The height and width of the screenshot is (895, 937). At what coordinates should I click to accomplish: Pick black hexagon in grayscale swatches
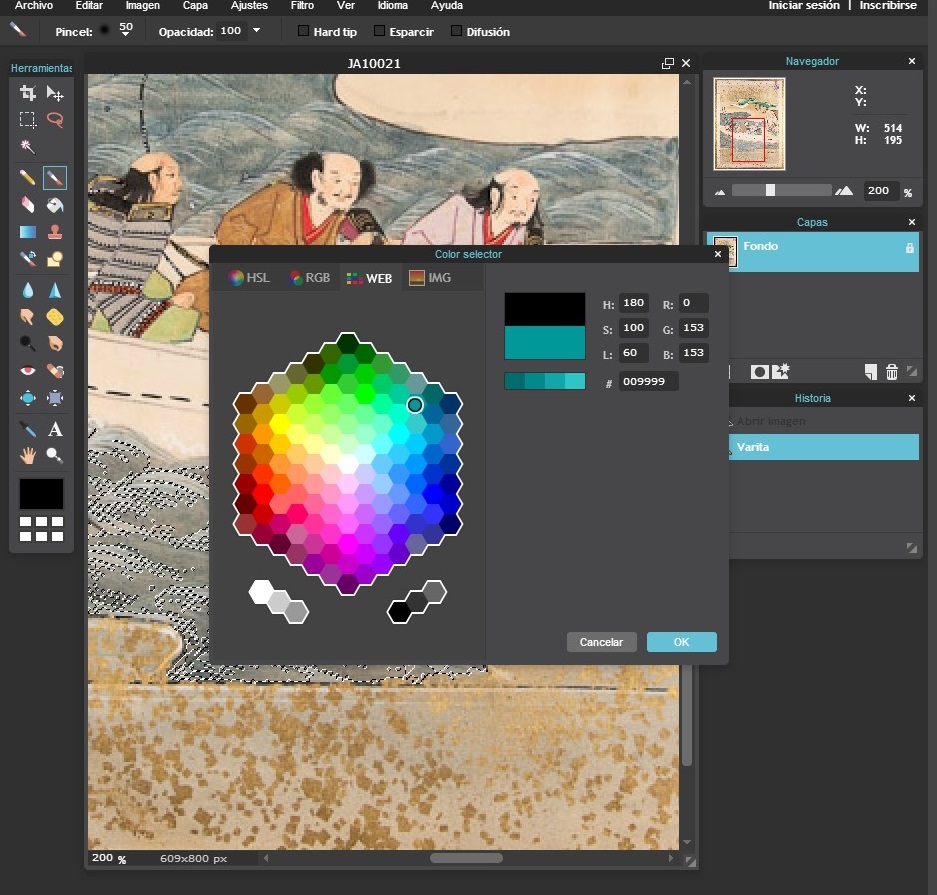coord(399,612)
